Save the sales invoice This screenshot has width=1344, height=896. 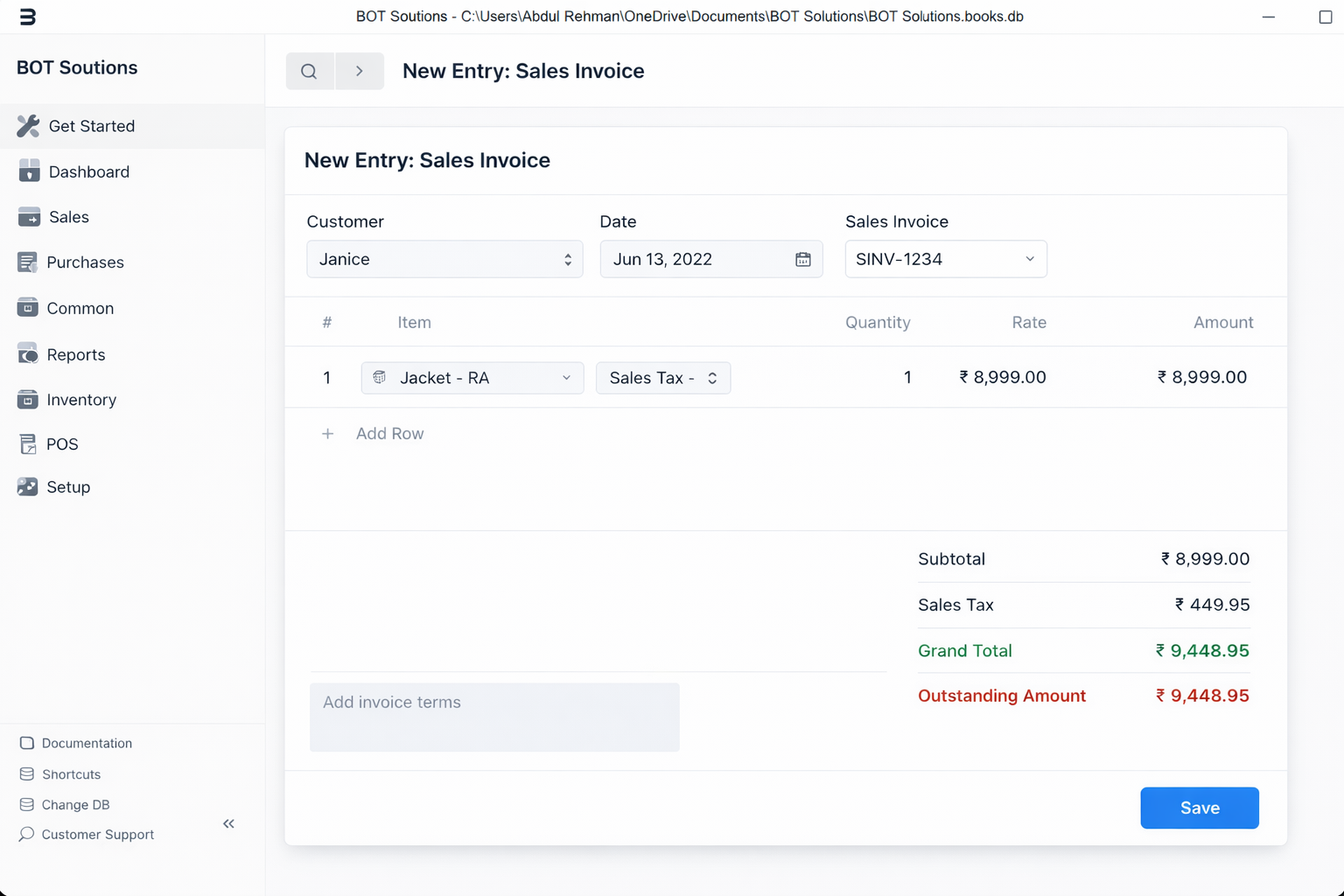tap(1199, 808)
